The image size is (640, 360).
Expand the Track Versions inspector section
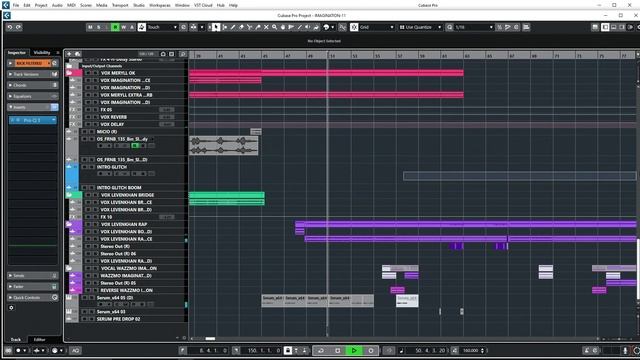[33, 74]
